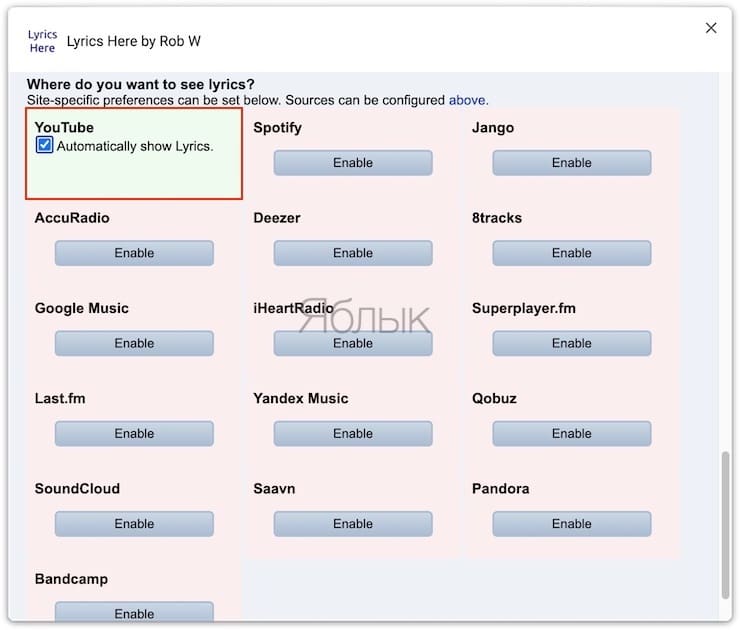Enable lyrics for AccuRadio
The height and width of the screenshot is (630, 740).
pyautogui.click(x=134, y=253)
